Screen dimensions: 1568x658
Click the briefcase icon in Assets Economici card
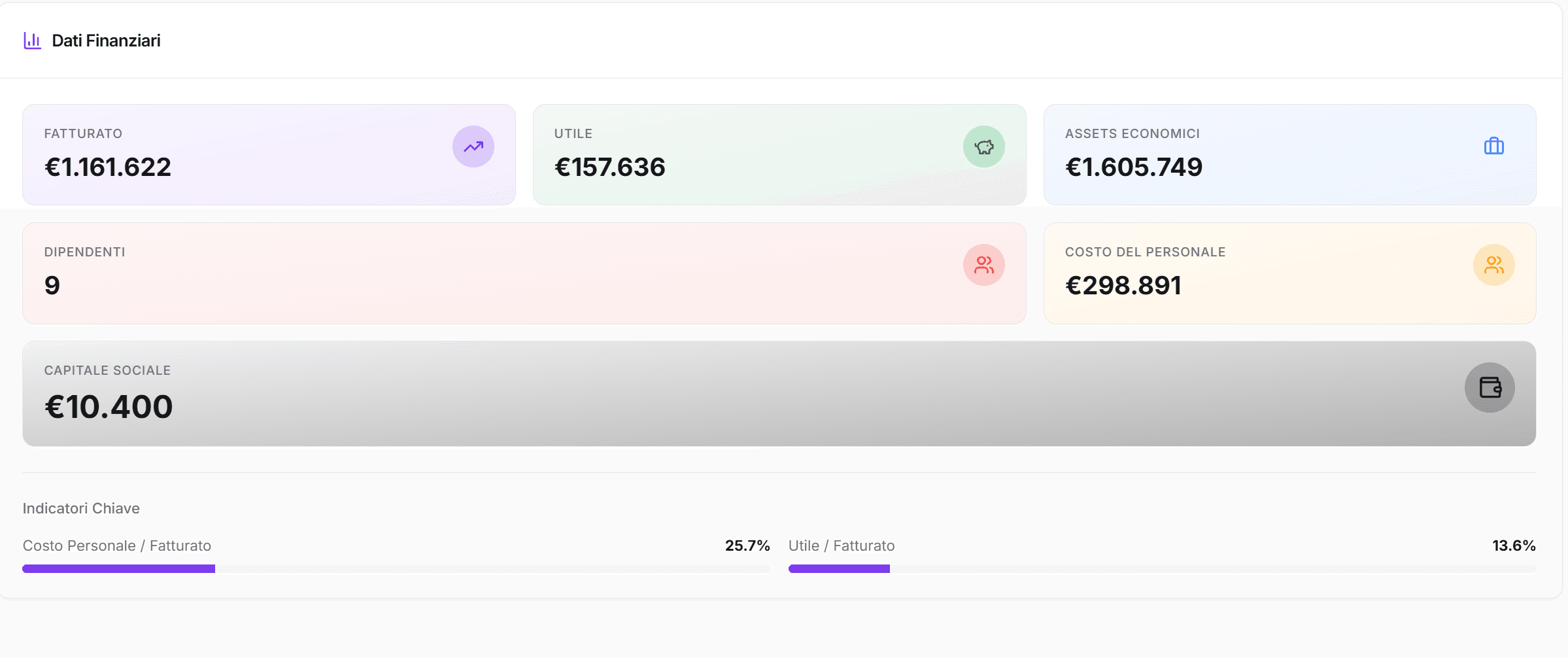tap(1493, 146)
